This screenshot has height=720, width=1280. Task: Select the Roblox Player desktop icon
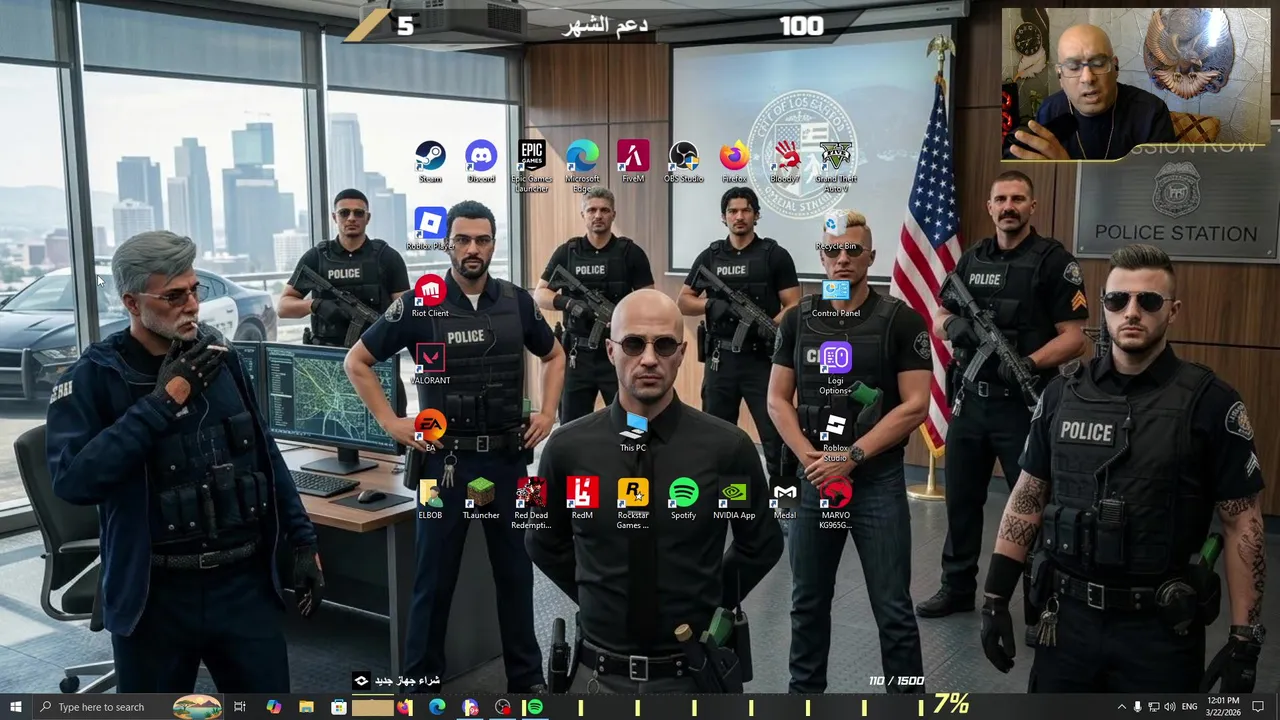pyautogui.click(x=430, y=229)
